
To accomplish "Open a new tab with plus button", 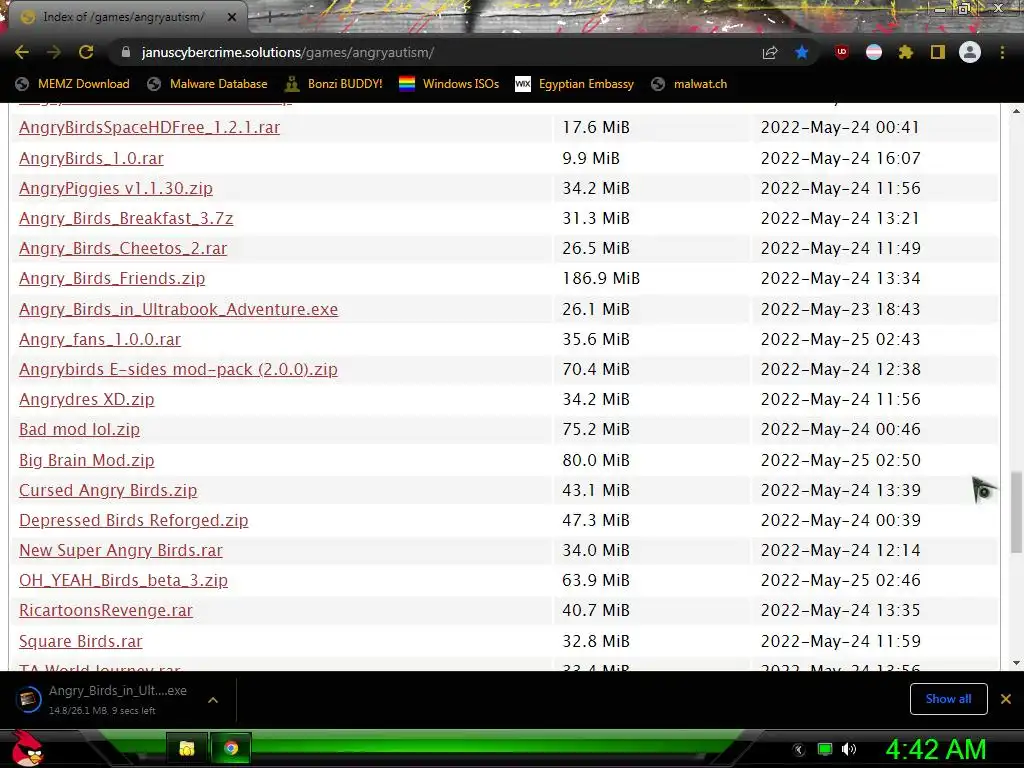I will pos(268,18).
